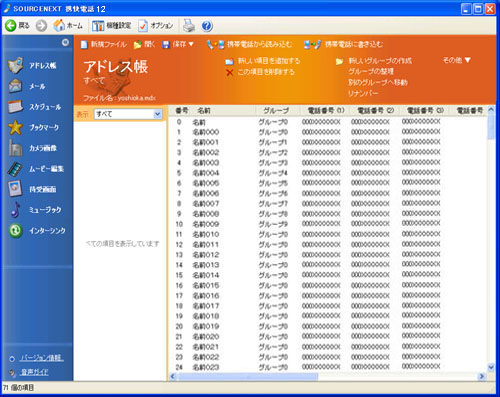Click the add new item (新しい項目を追加する) icon

click(x=229, y=61)
